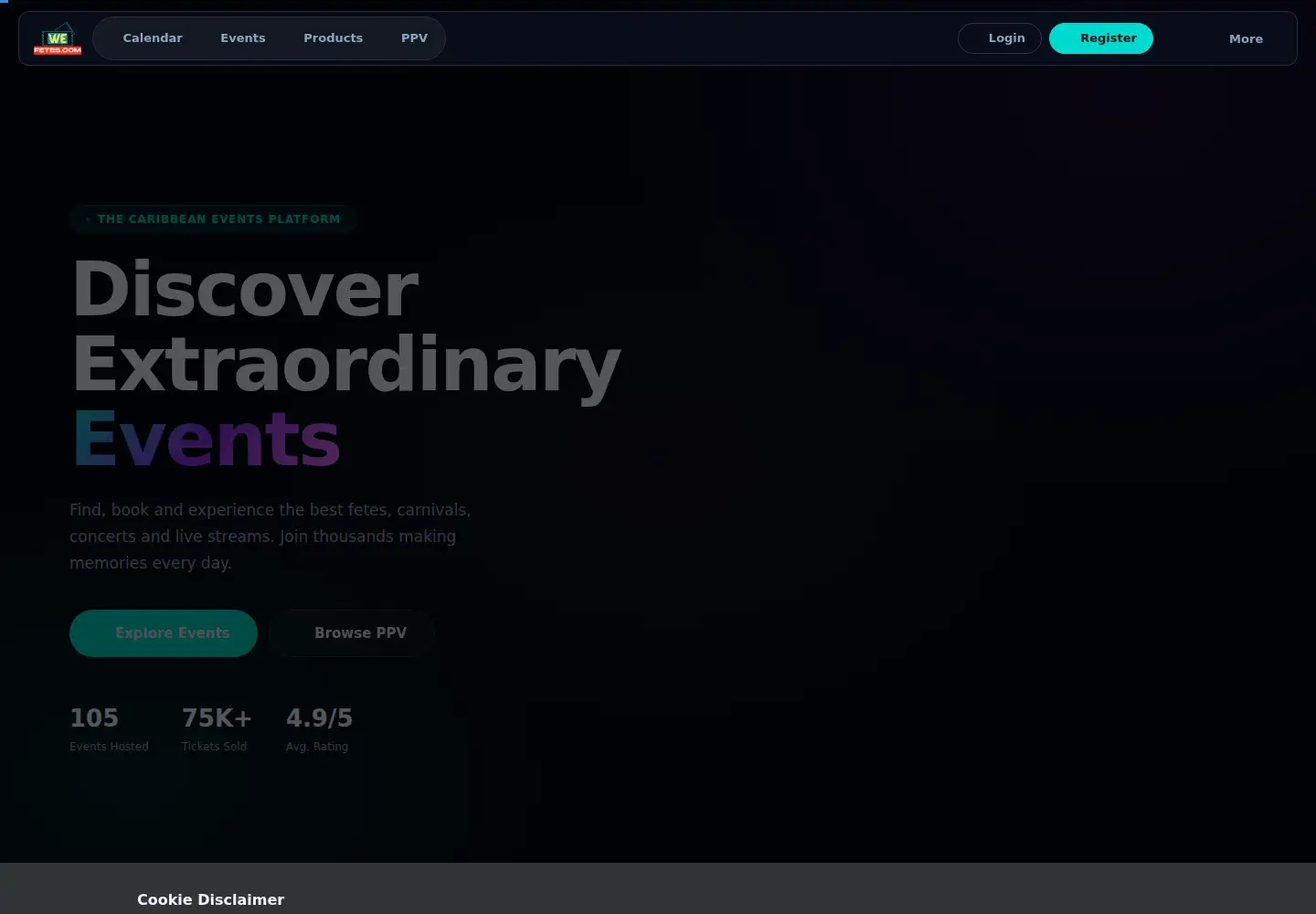
Task: Click the gradient "Events" heading word
Action: pos(207,440)
